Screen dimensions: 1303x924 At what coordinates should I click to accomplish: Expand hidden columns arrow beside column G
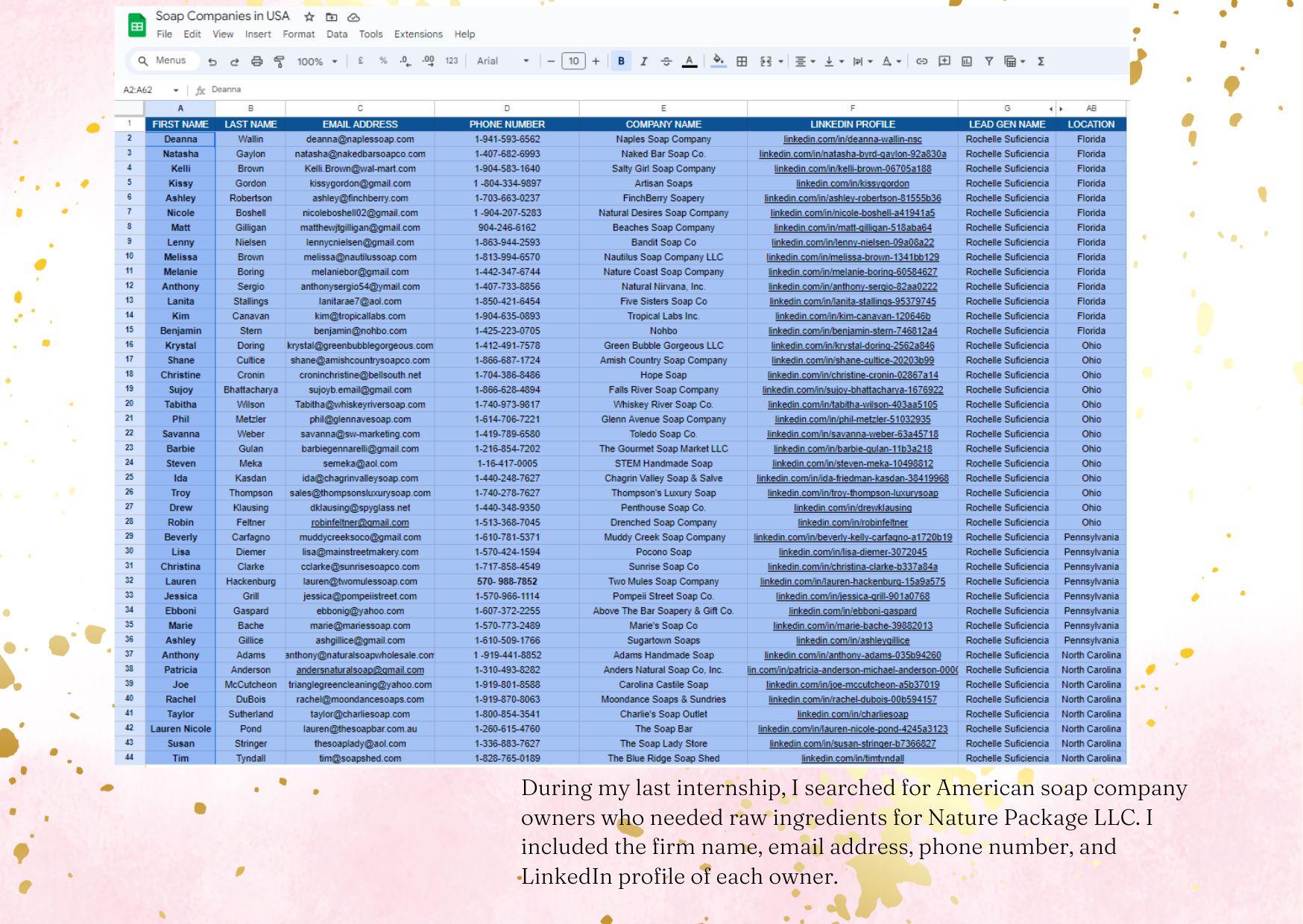coord(1051,109)
